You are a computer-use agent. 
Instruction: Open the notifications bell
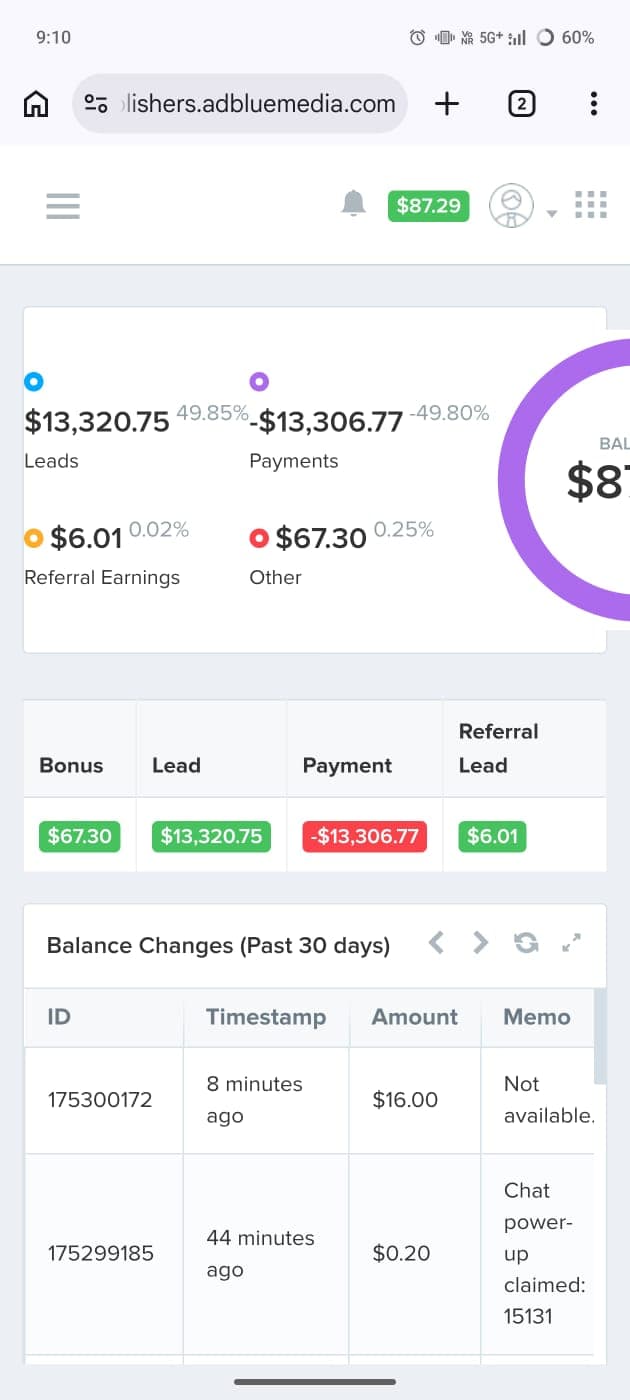pos(353,204)
